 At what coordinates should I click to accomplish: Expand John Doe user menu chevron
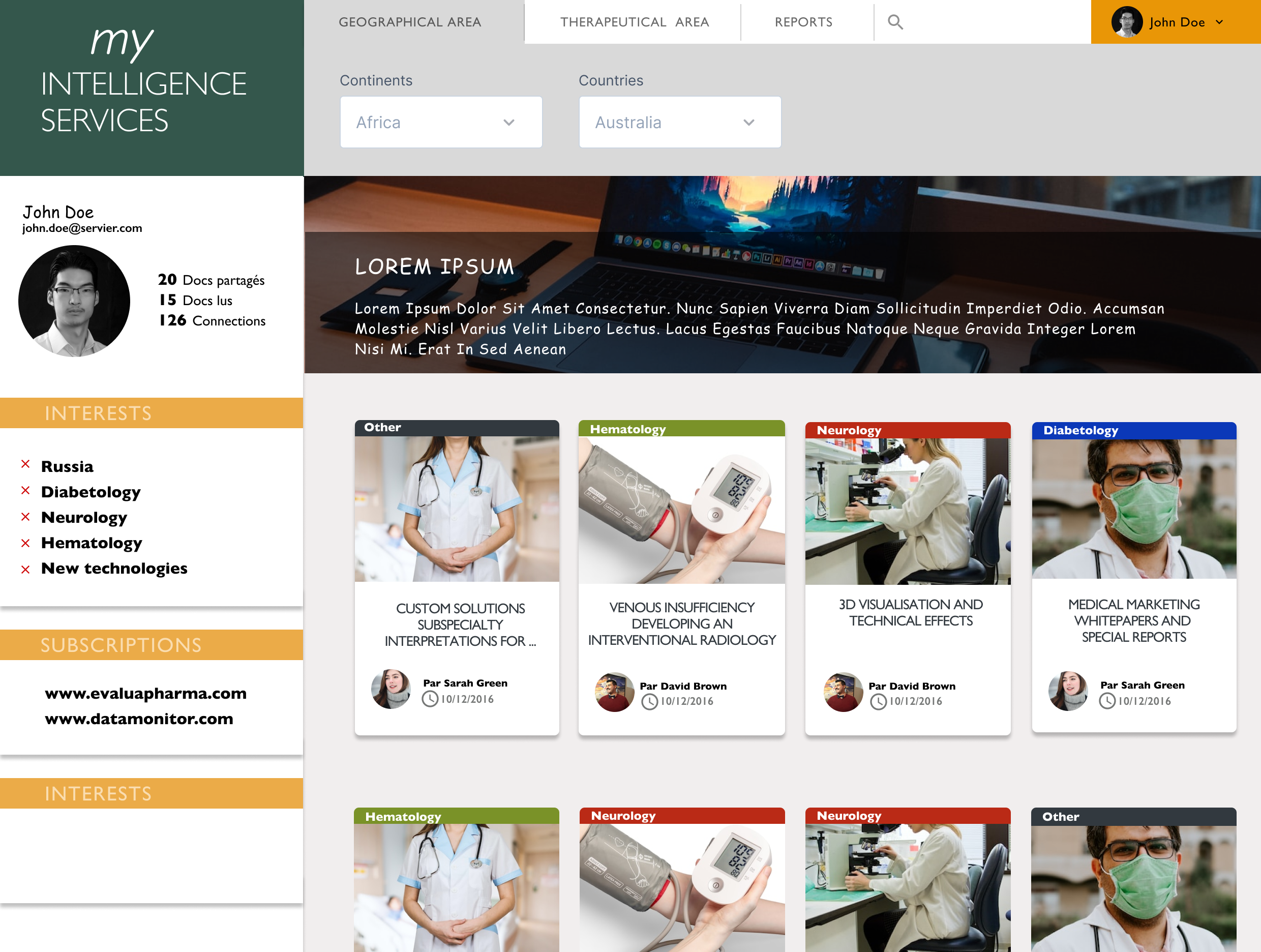click(1219, 22)
